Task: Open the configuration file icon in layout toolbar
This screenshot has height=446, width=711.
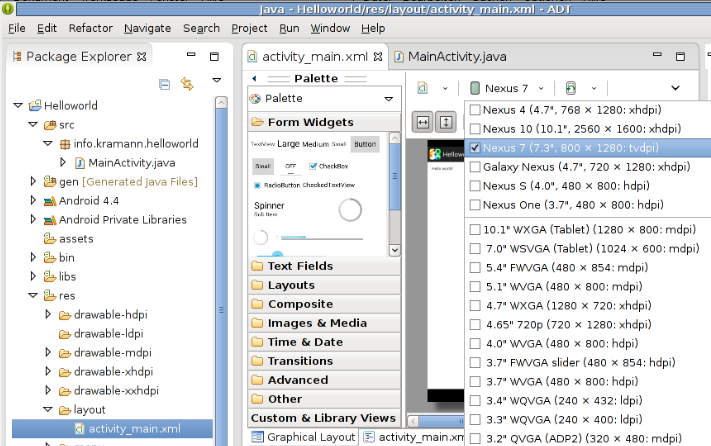Action: (423, 88)
